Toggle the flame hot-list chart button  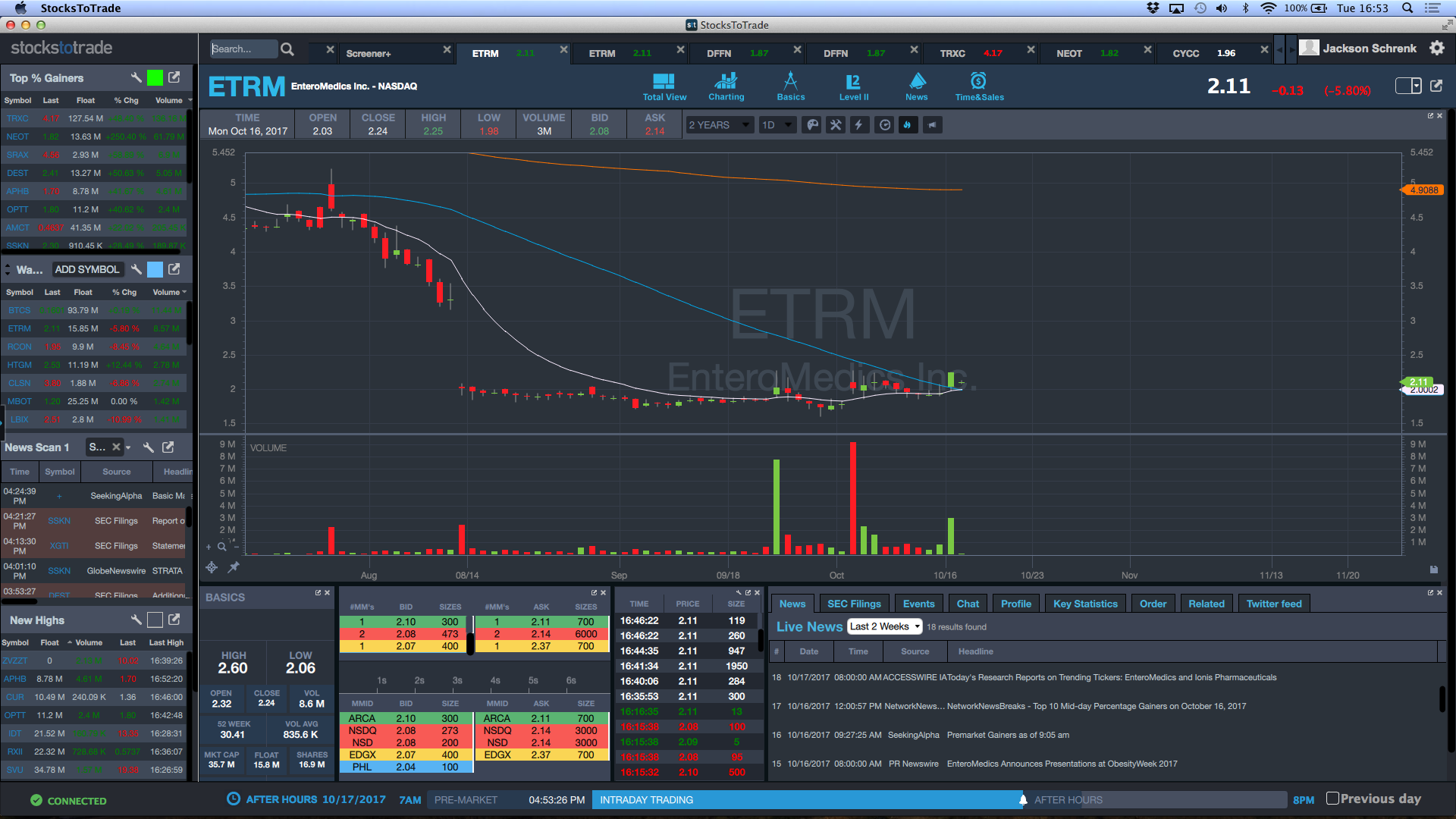pyautogui.click(x=908, y=125)
